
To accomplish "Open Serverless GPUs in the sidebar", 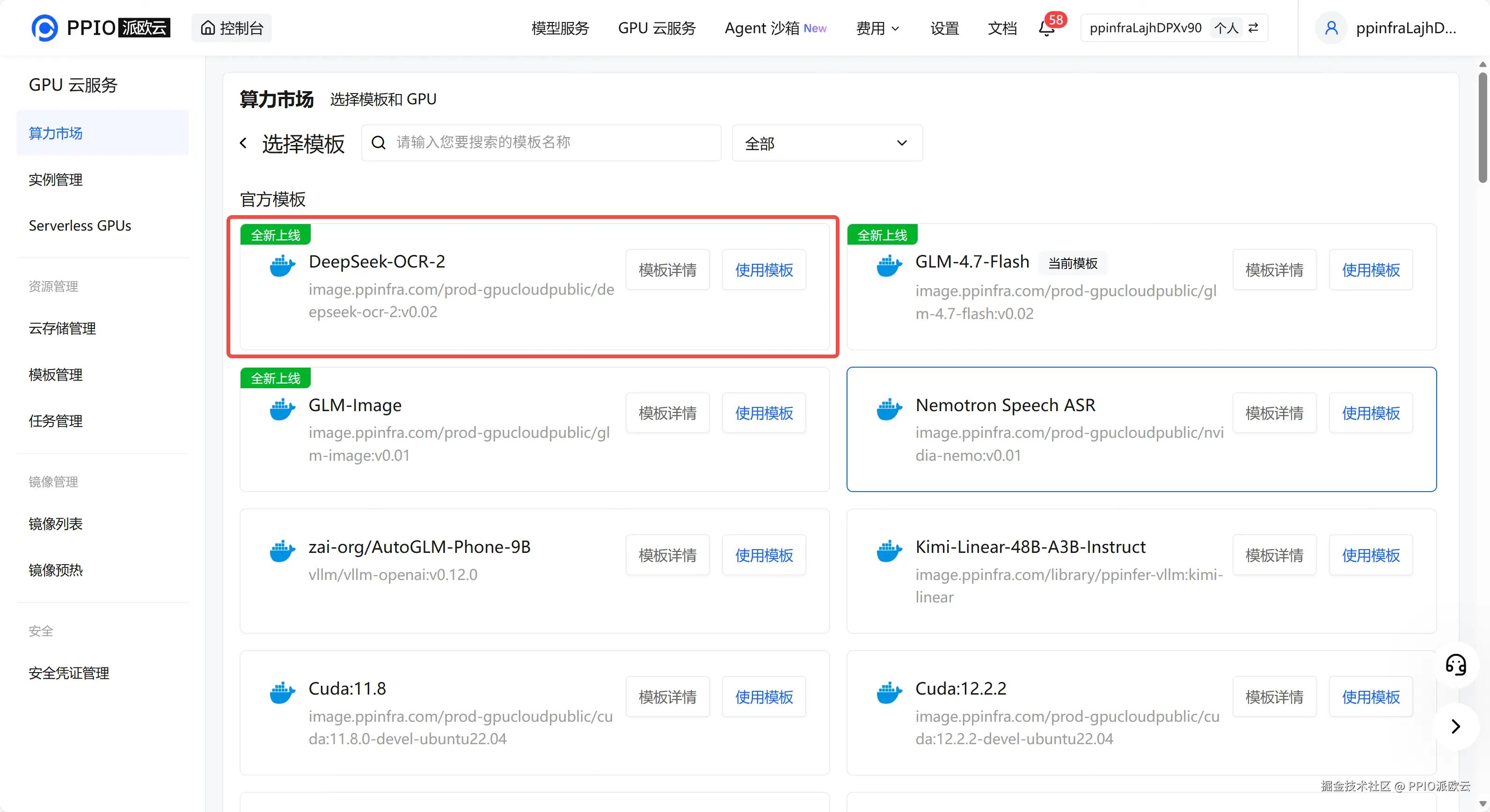I will (80, 225).
